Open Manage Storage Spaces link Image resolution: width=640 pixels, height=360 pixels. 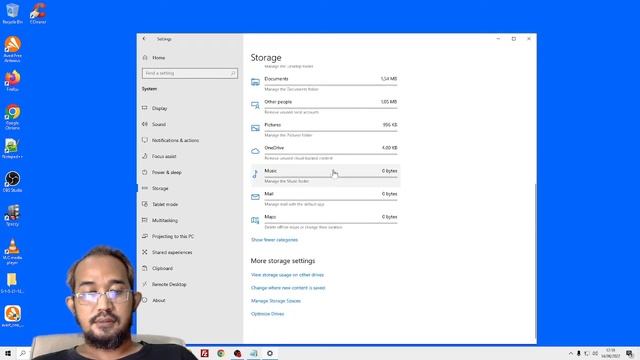coord(276,301)
